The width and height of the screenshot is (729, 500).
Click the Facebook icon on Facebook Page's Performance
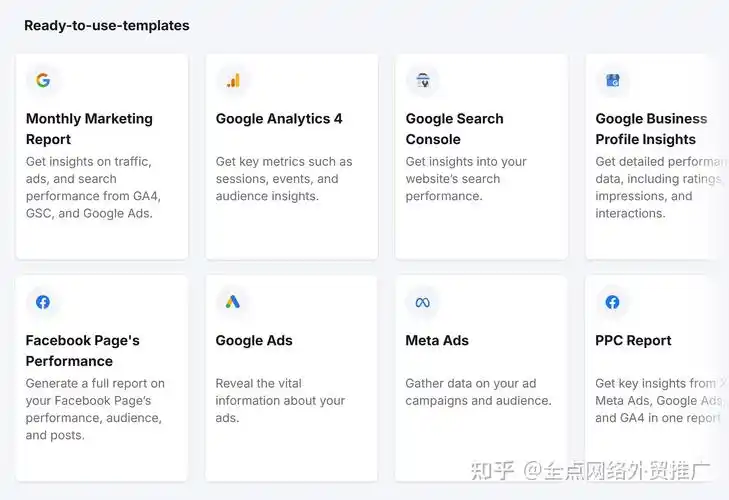click(x=43, y=302)
